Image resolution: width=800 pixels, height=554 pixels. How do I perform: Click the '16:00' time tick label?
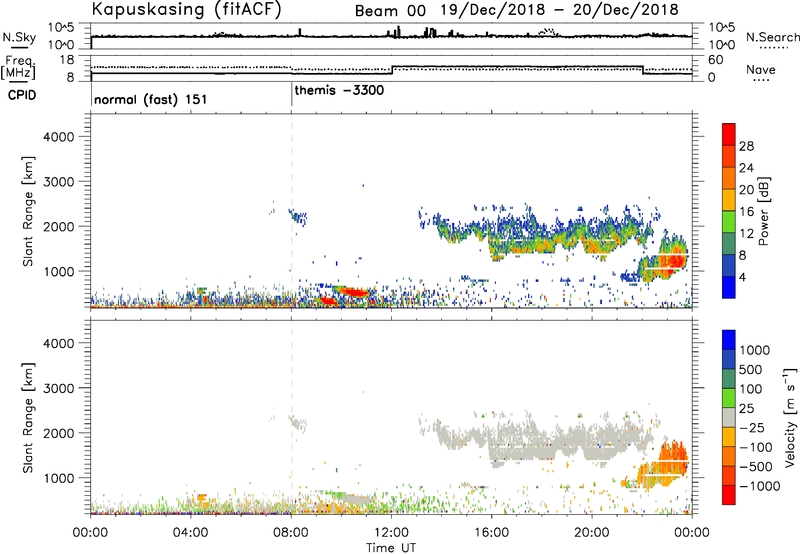pyautogui.click(x=491, y=533)
